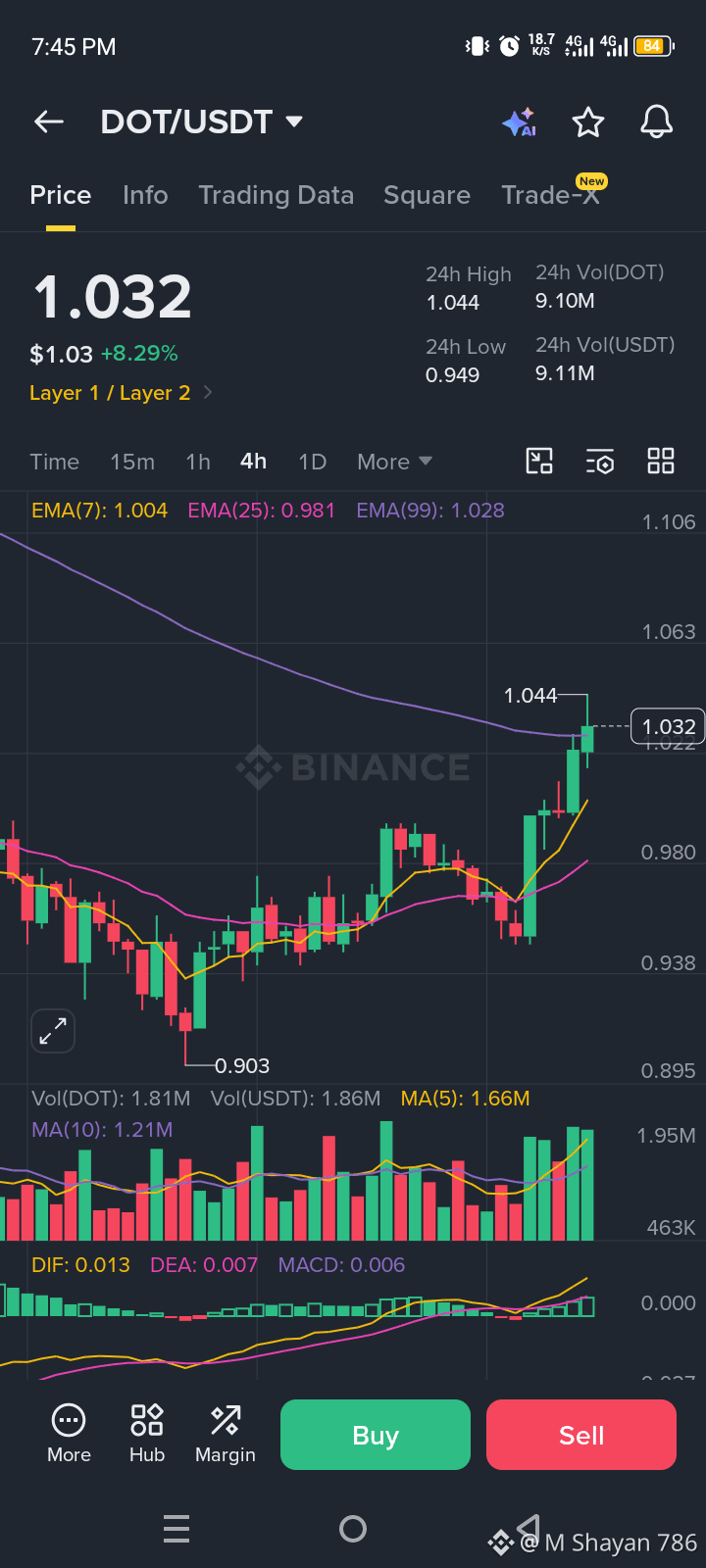706x1568 pixels.
Task: Tap the 1.044 high marker on chart
Action: pos(530,696)
